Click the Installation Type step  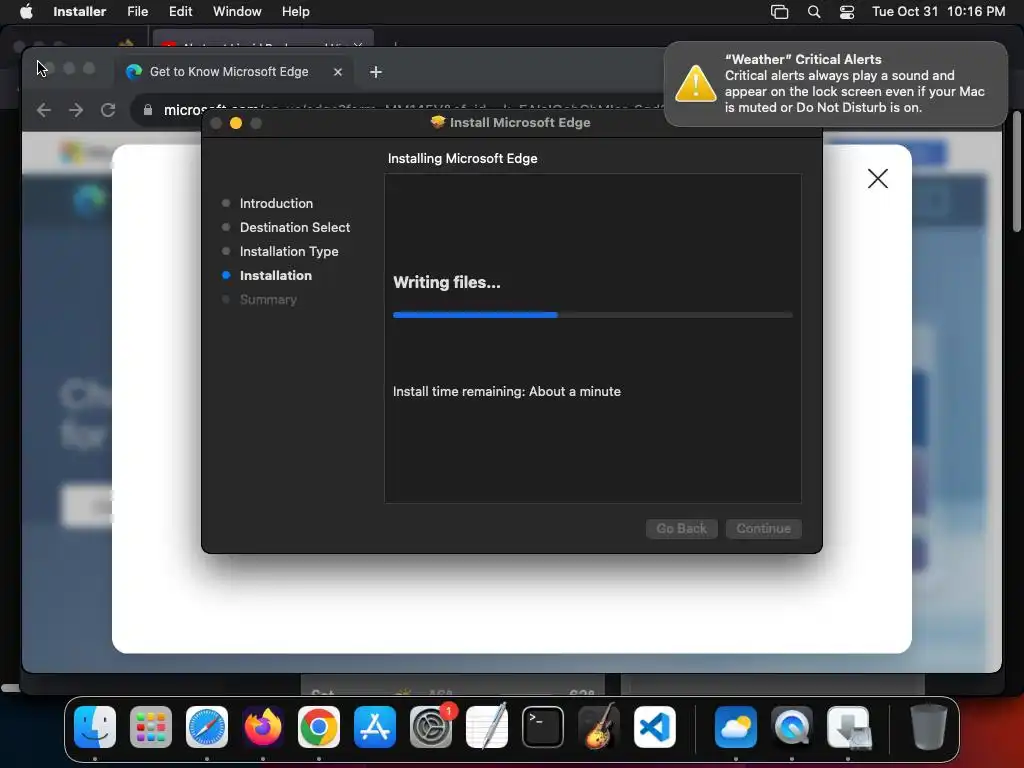pos(289,251)
